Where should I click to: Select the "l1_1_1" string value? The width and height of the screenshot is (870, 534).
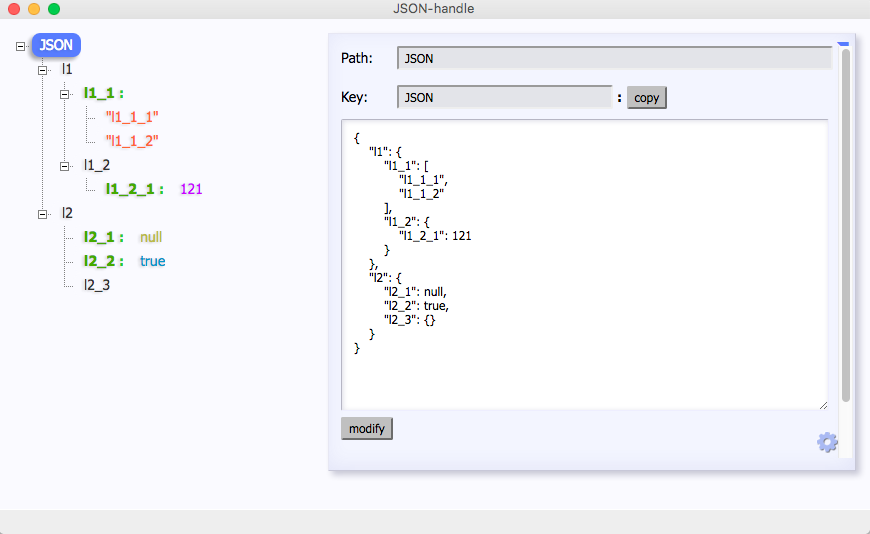(132, 117)
